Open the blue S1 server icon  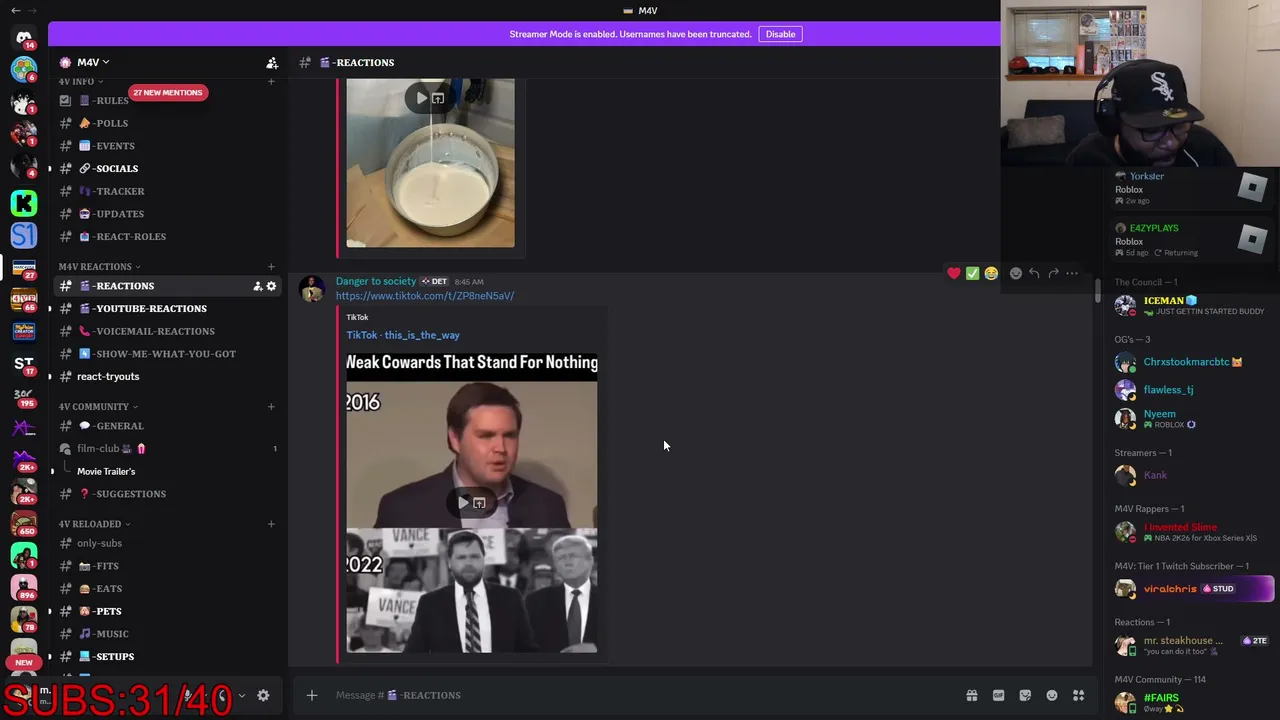(24, 235)
